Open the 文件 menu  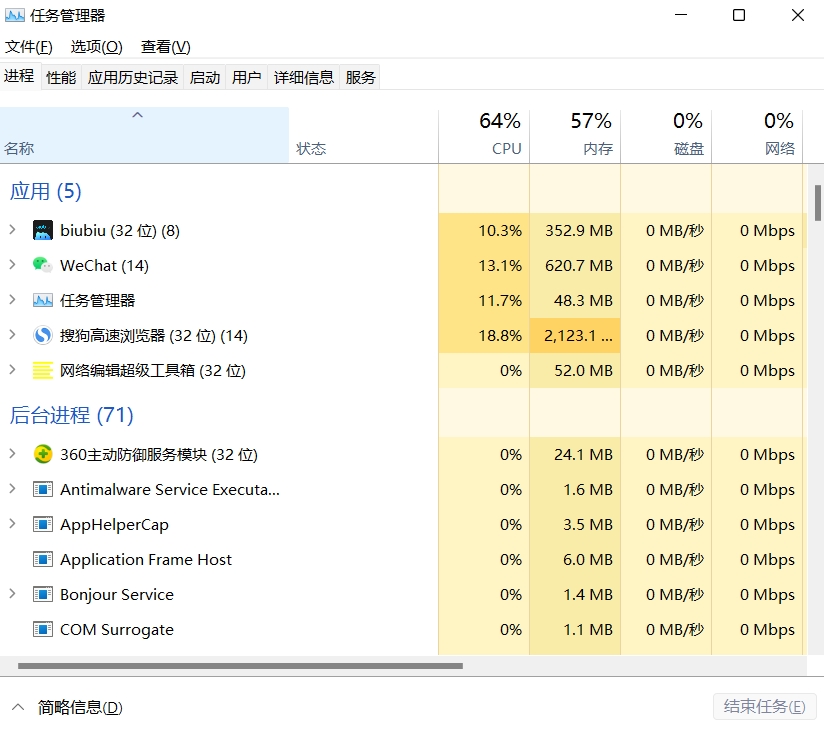click(x=29, y=47)
